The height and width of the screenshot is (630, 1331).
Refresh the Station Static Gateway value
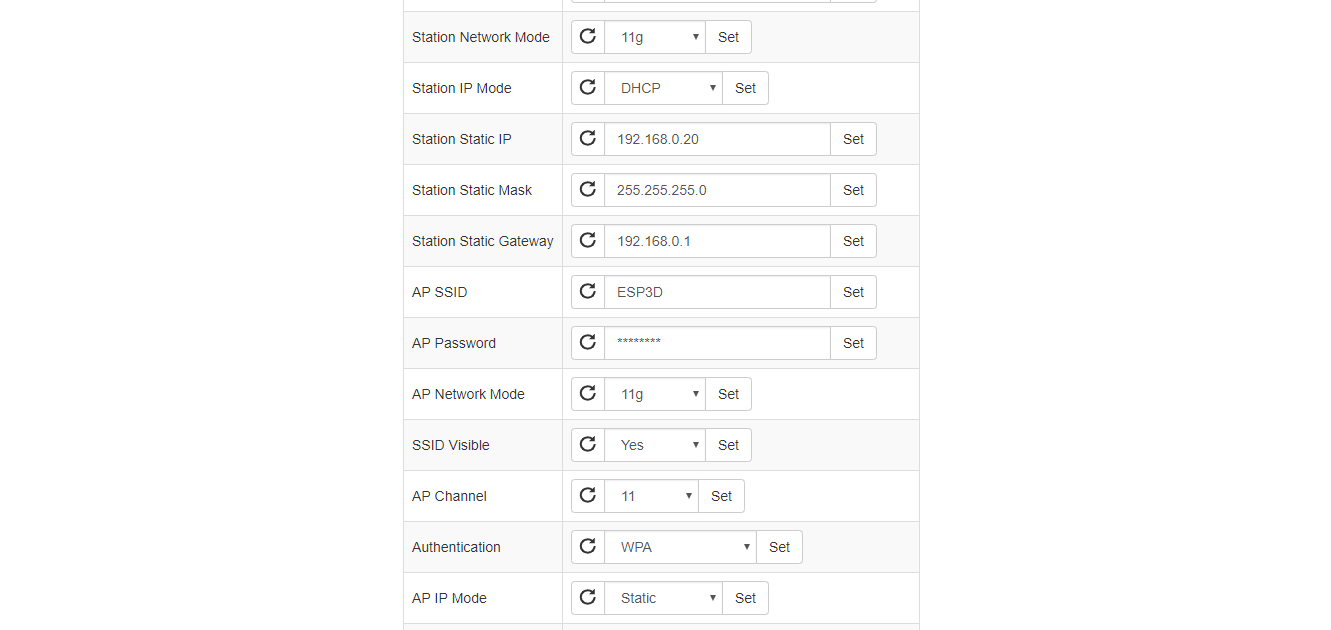pyautogui.click(x=588, y=241)
